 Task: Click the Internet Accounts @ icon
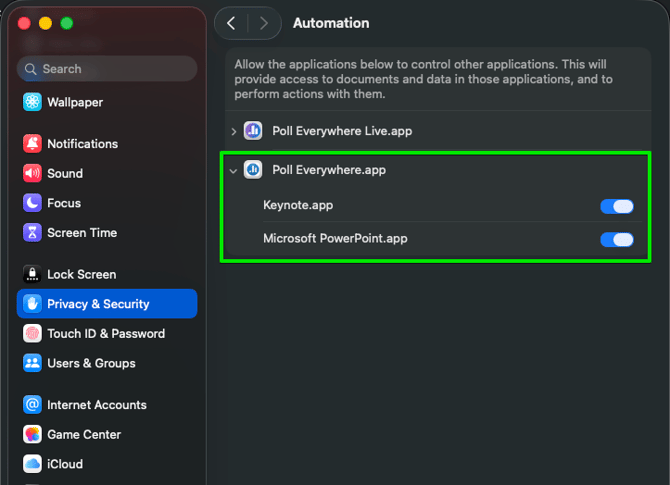[32, 404]
